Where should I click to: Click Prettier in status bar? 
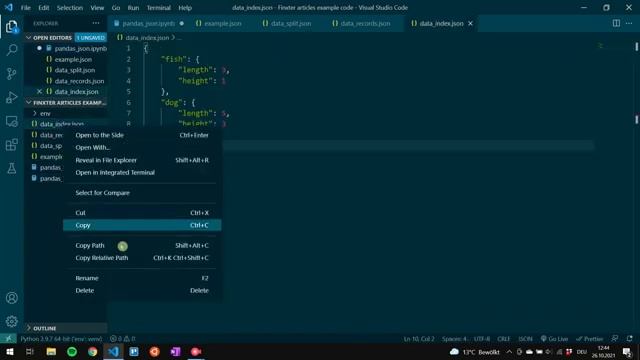tap(589, 339)
